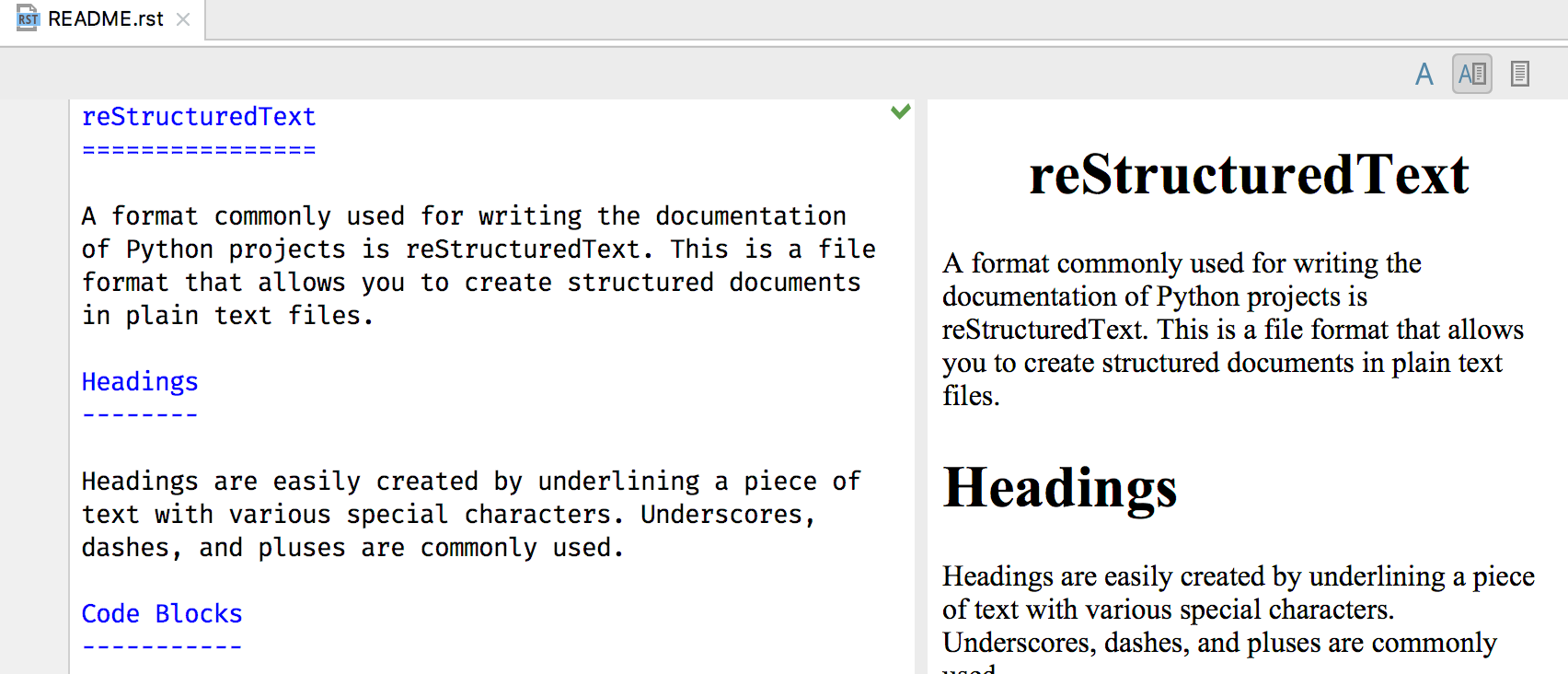1568x674 pixels.
Task: Click the RST file icon in tab
Action: (28, 18)
